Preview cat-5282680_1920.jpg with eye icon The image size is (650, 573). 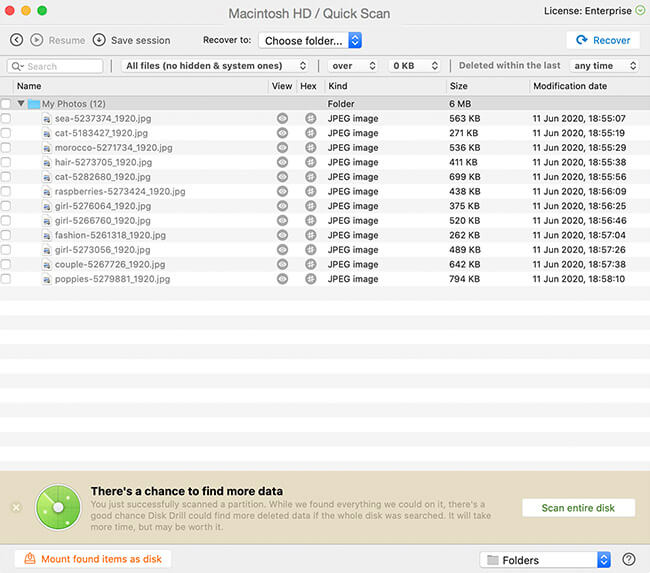pos(282,177)
